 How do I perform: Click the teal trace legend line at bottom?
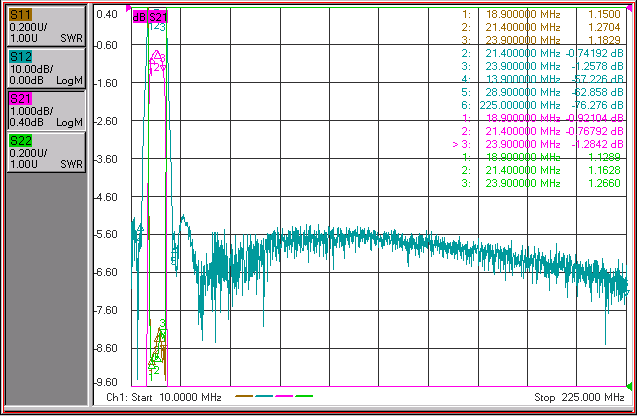click(264, 396)
